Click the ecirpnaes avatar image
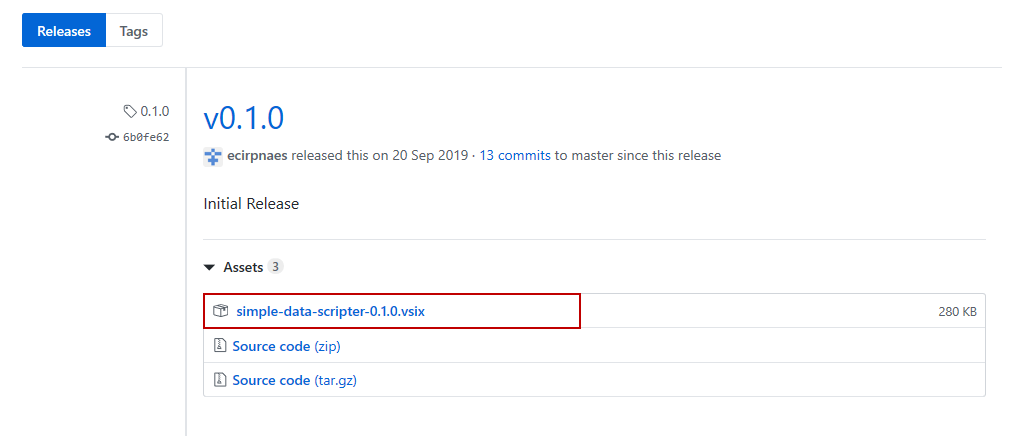The height and width of the screenshot is (436, 1014). tap(212, 156)
